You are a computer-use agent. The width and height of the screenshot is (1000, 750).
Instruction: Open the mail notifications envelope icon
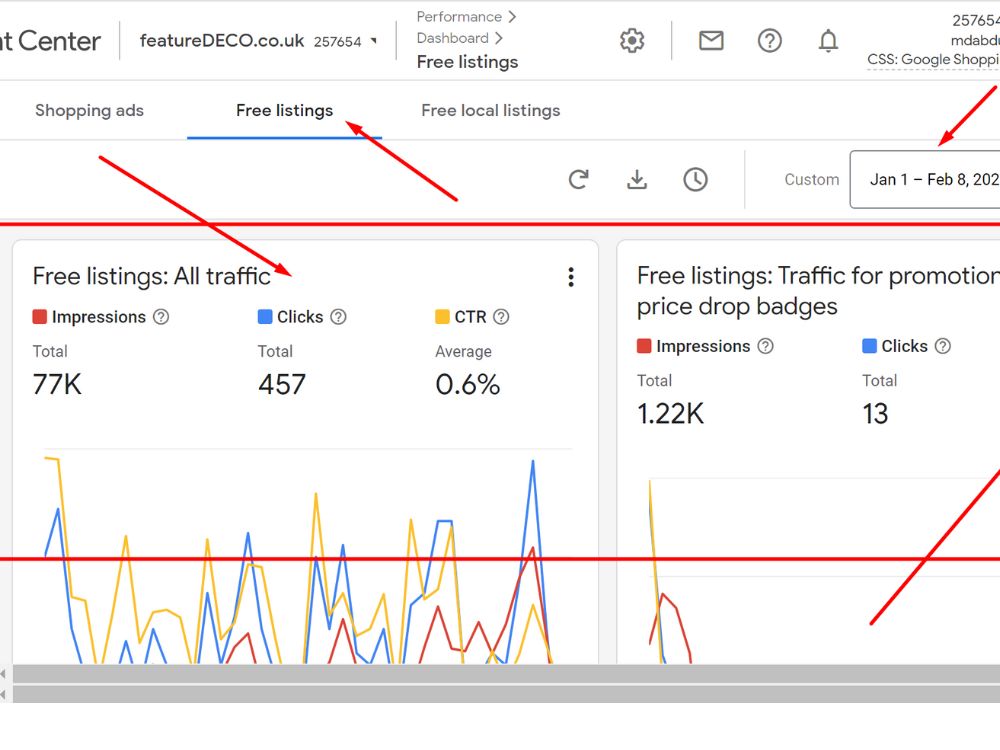coord(711,40)
